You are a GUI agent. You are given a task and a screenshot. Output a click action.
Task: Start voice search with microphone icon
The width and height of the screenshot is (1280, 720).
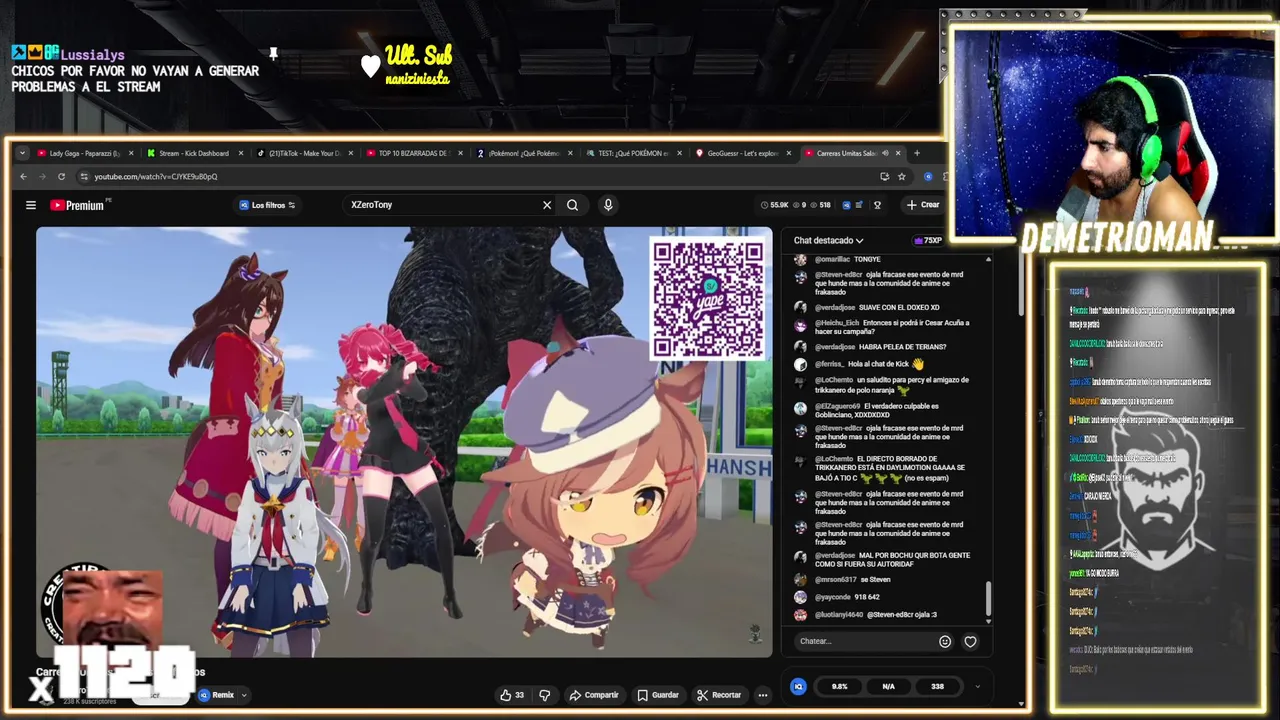pyautogui.click(x=607, y=205)
